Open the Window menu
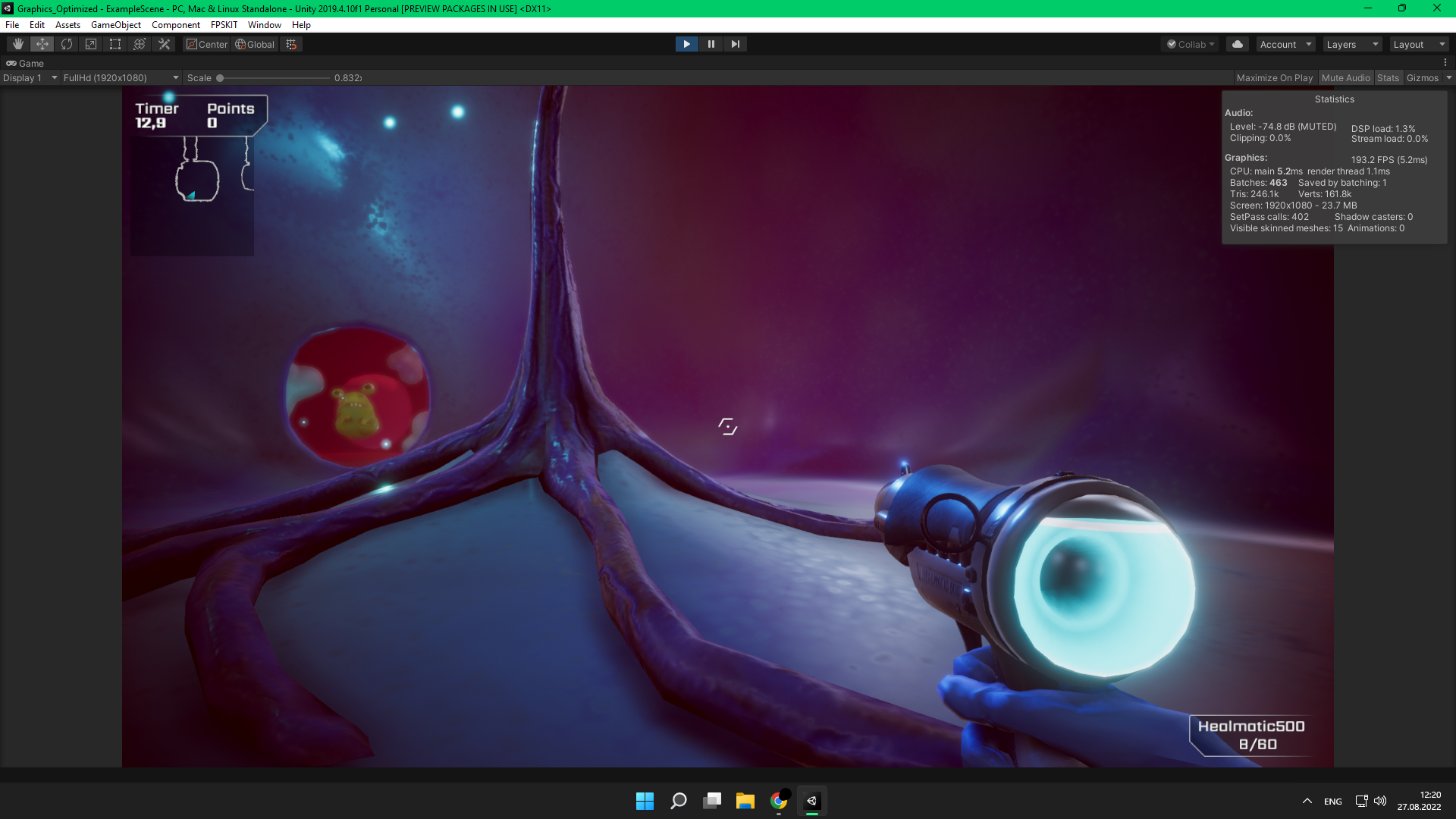The image size is (1456, 819). click(264, 24)
